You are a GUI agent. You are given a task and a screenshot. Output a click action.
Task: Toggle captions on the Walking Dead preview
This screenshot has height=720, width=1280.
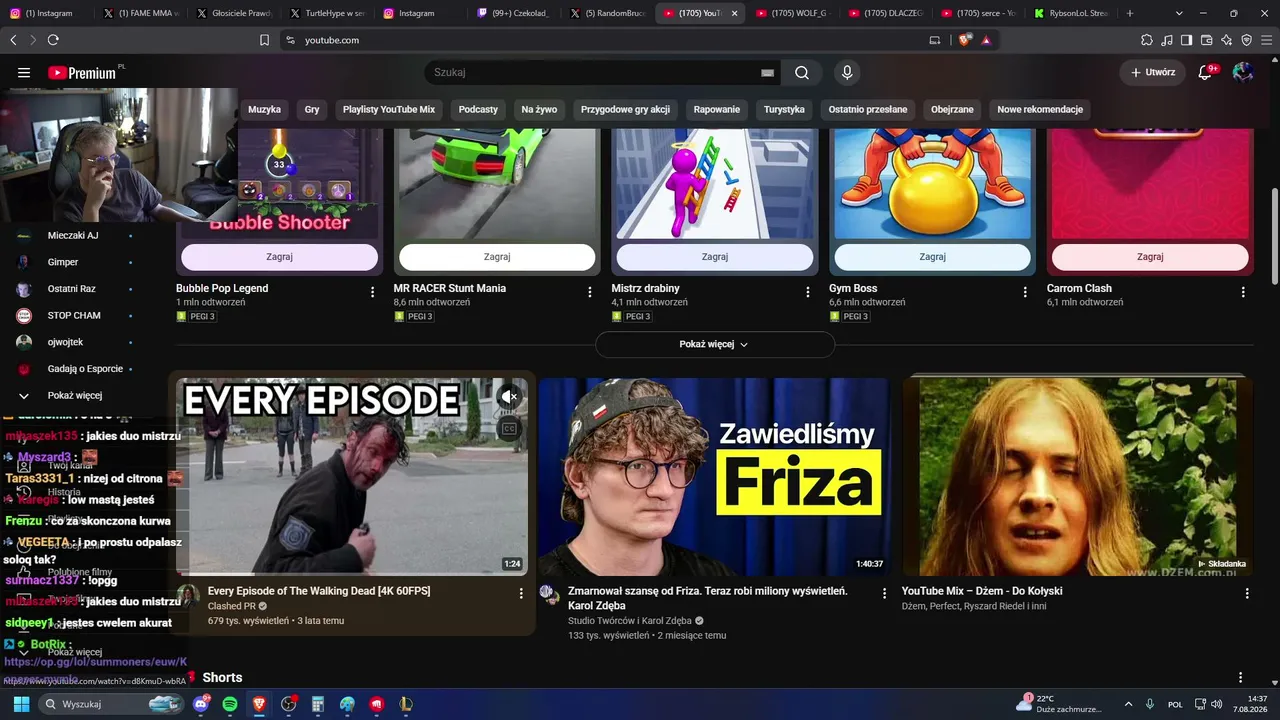click(x=509, y=429)
